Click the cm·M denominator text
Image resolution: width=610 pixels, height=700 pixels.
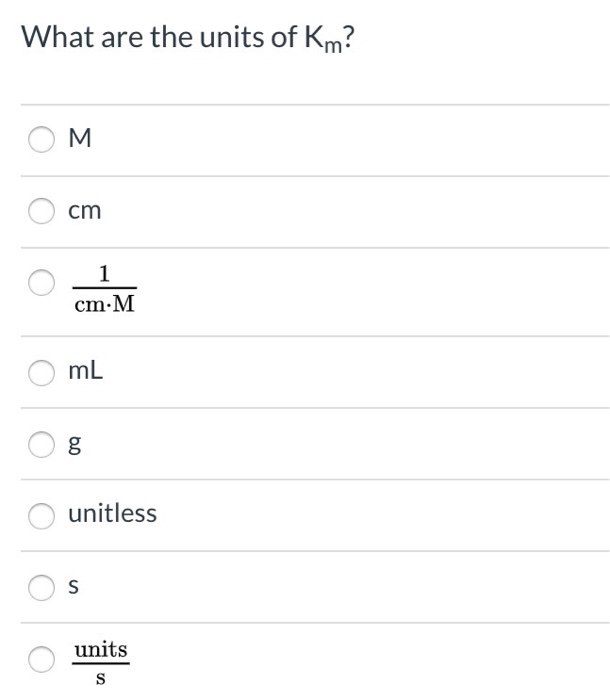(104, 304)
